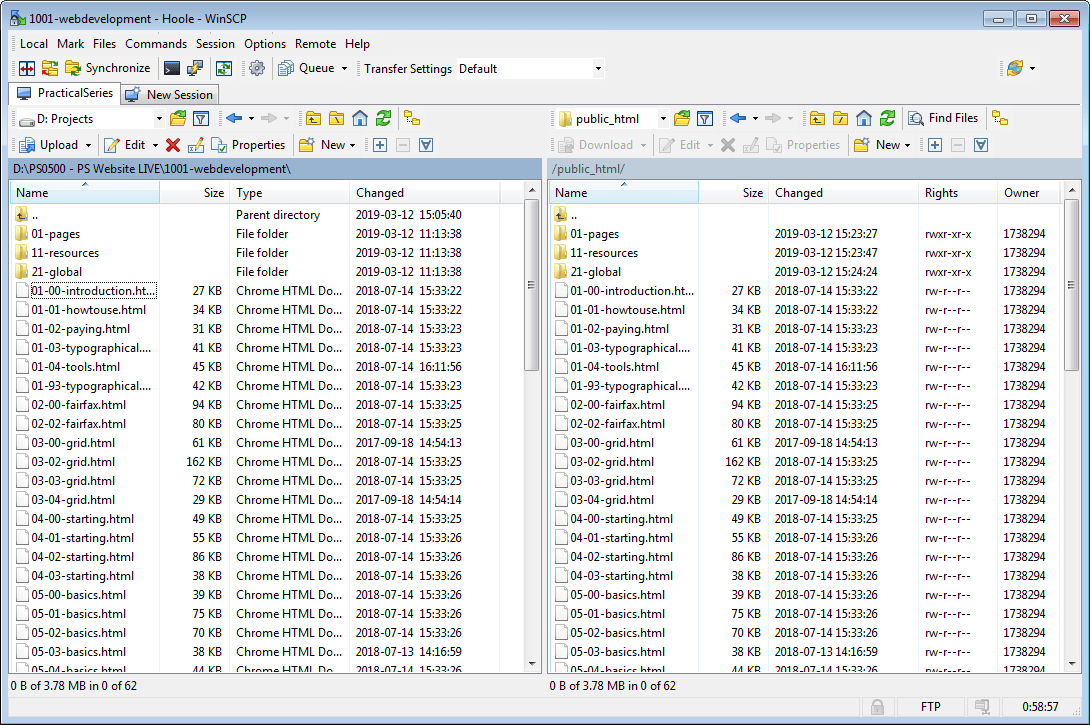Open local file Properties
1090x725 pixels.
(248, 145)
